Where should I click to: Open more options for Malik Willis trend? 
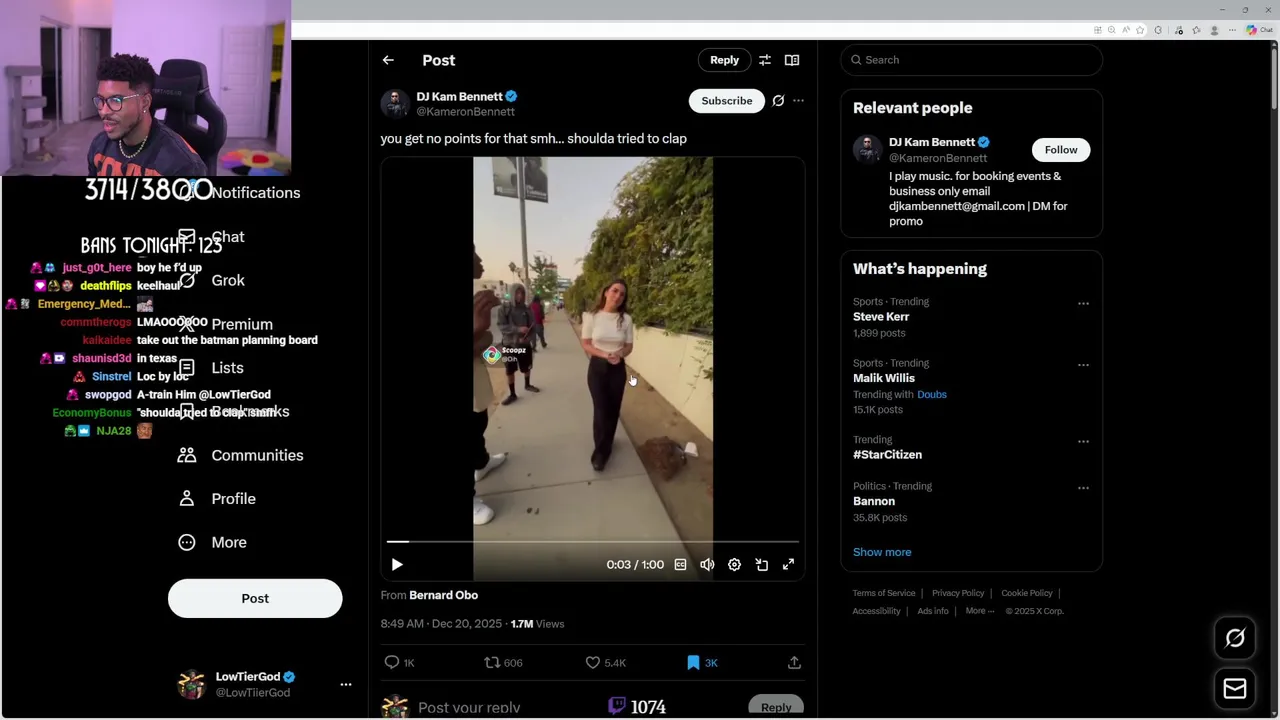pos(1083,365)
